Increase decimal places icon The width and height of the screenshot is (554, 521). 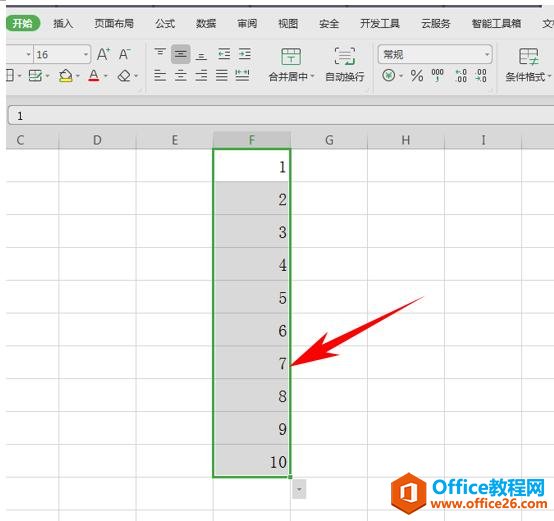[x=461, y=76]
